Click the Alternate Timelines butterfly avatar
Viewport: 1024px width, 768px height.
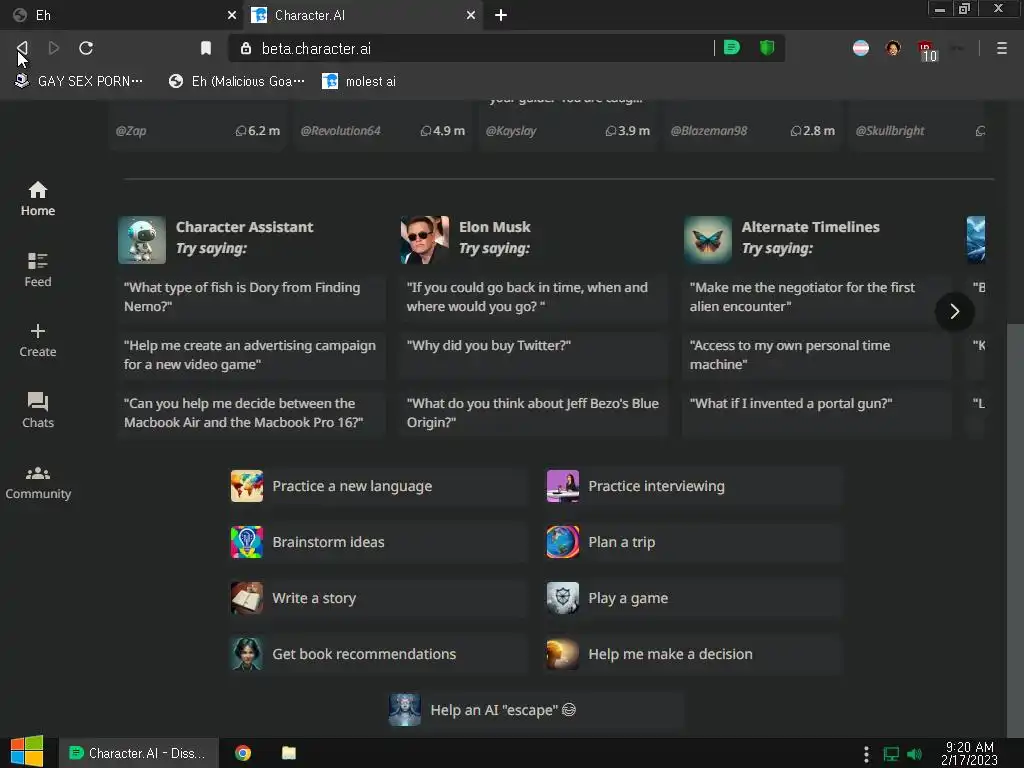708,240
